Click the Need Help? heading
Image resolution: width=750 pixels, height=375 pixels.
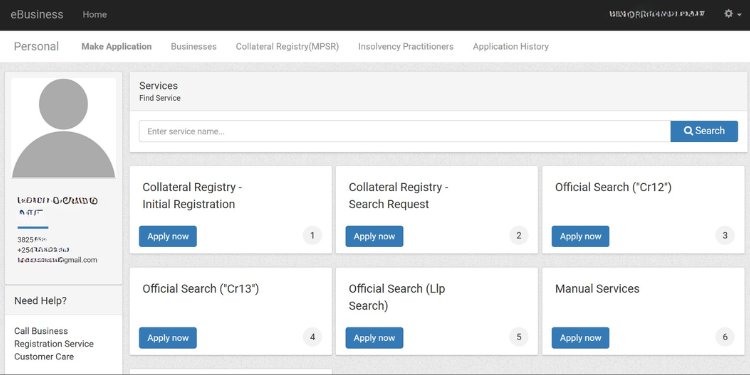point(41,301)
